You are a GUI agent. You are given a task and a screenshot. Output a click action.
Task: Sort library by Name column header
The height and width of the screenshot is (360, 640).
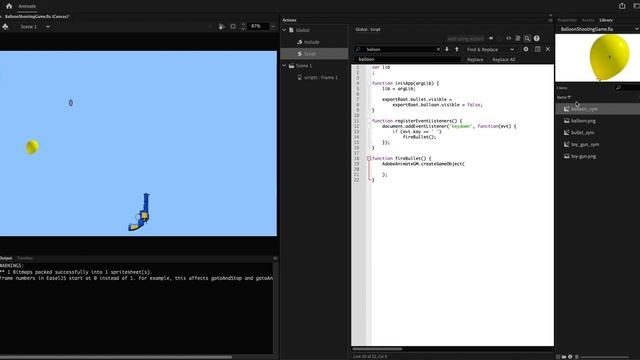564,97
